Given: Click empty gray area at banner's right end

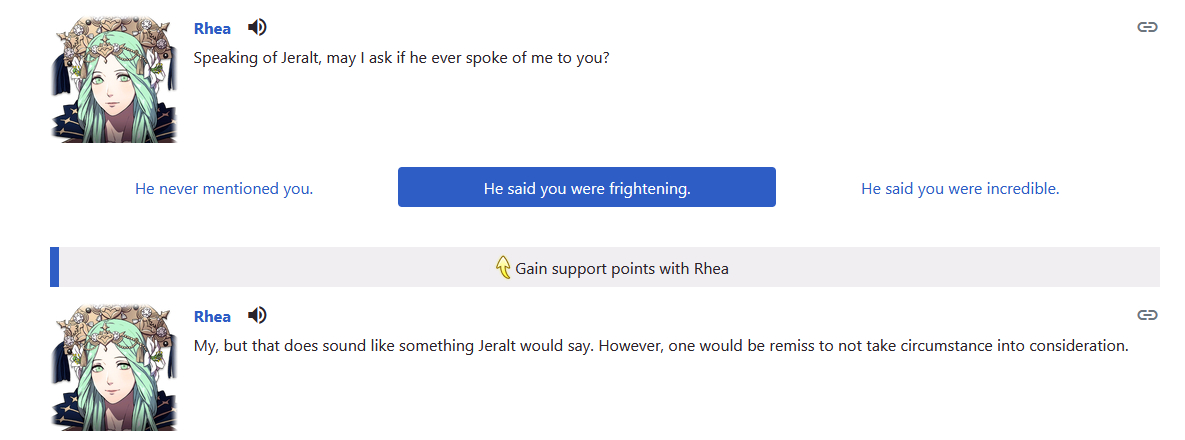Looking at the screenshot, I should click(x=1100, y=267).
